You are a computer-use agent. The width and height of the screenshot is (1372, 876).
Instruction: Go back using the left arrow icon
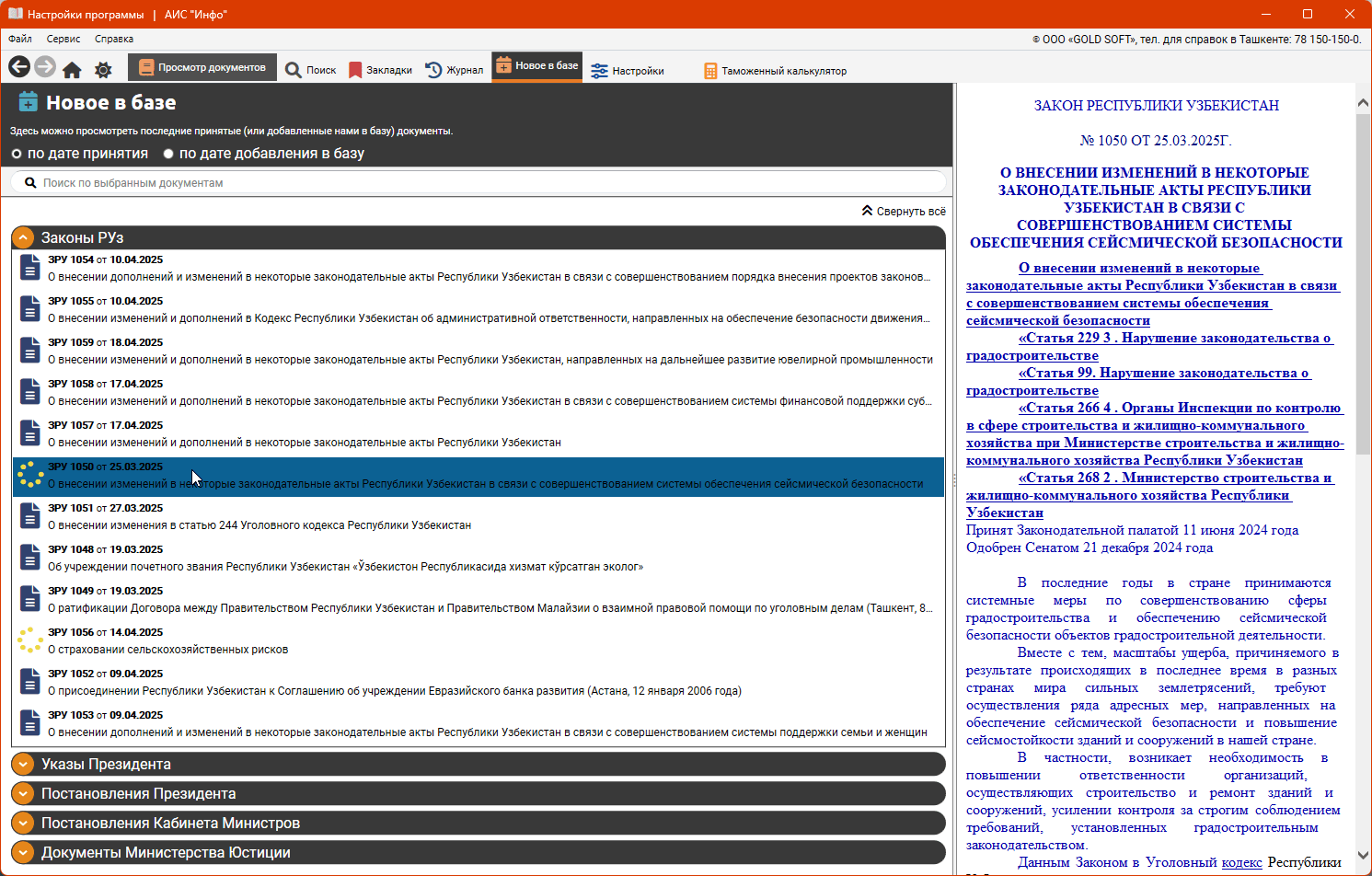[x=19, y=67]
